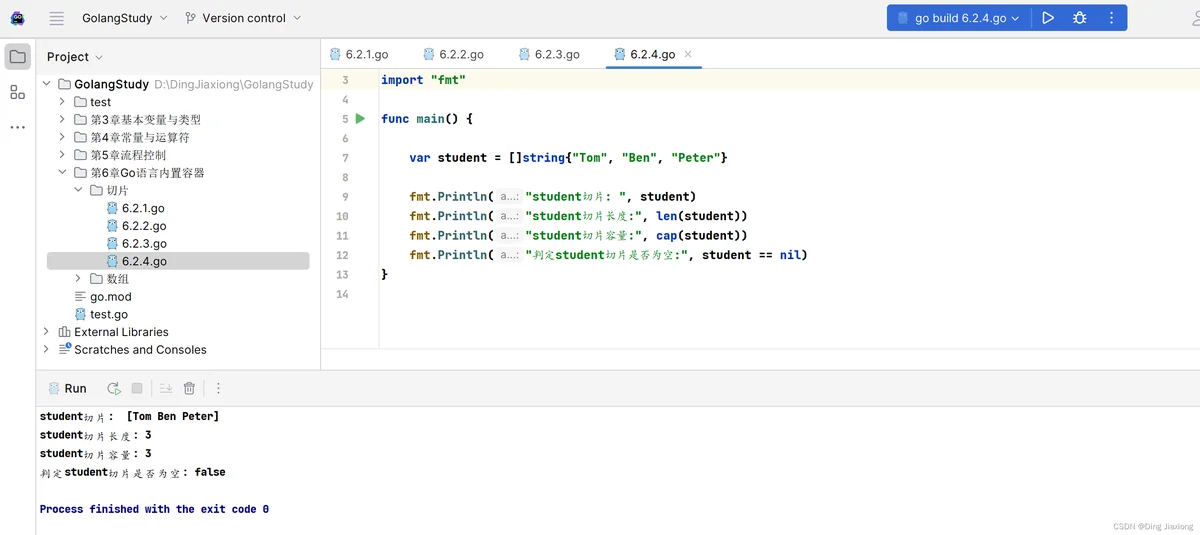Viewport: 1200px width, 535px height.
Task: Click the green run gutter icon beside main
Action: [x=361, y=119]
